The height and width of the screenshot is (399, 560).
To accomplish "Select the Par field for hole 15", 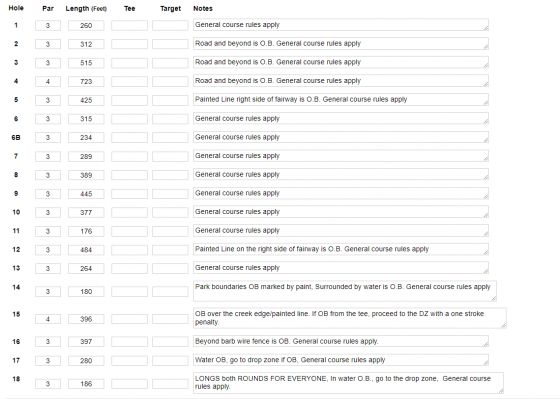I will (x=48, y=319).
